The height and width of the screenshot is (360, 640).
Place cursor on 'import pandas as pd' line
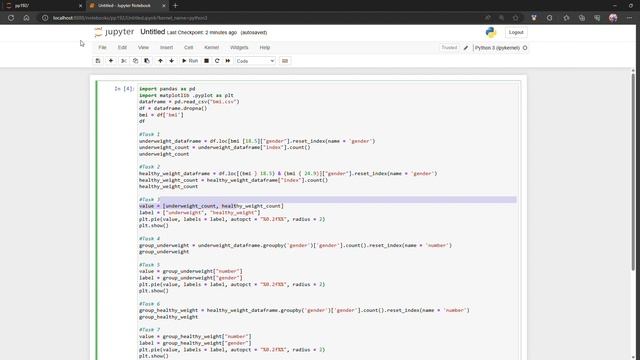coord(167,89)
